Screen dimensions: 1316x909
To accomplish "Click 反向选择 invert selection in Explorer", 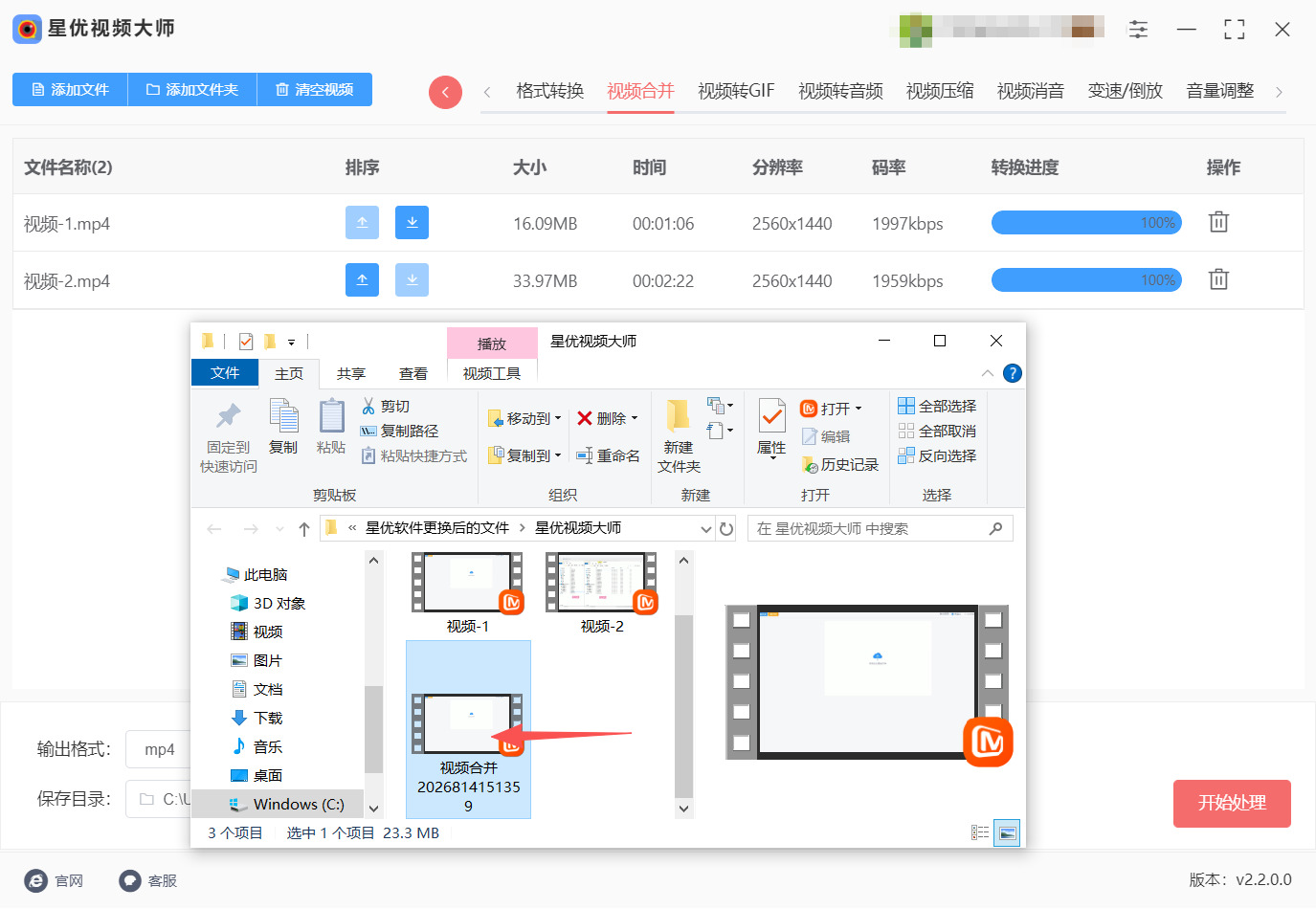I will coord(937,456).
